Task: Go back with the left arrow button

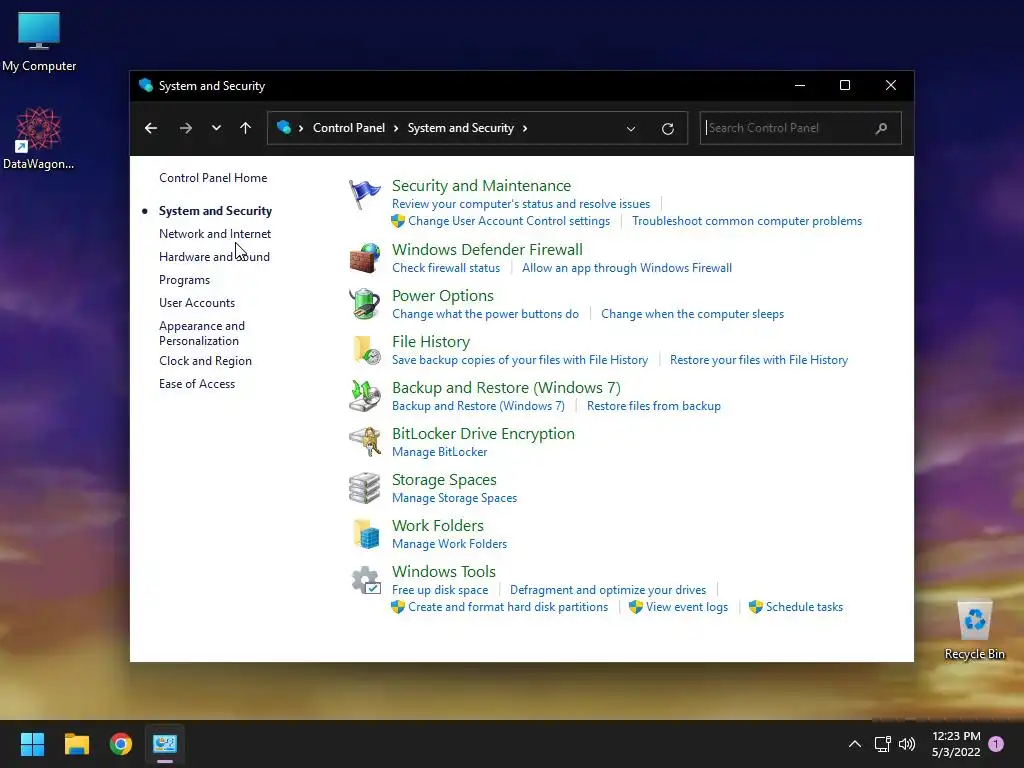Action: (151, 128)
